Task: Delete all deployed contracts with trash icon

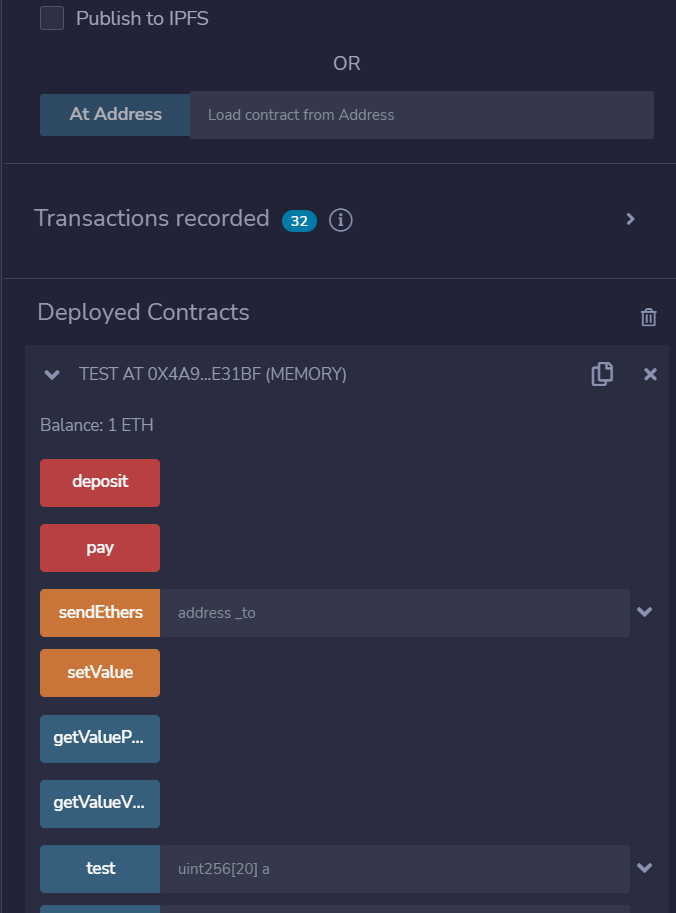Action: (649, 317)
